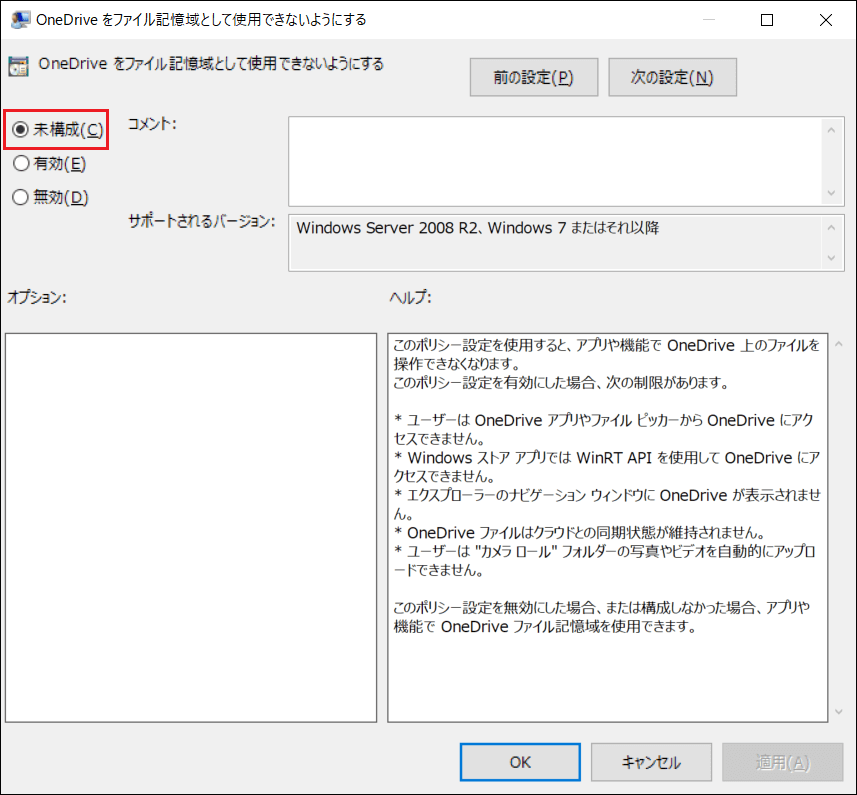
Task: Click the ヘルプ: label
Action: click(410, 297)
